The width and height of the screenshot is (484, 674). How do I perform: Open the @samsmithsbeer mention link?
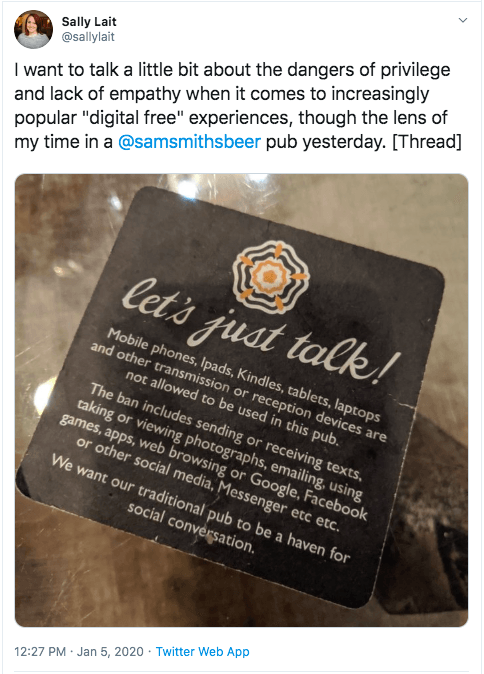click(190, 142)
